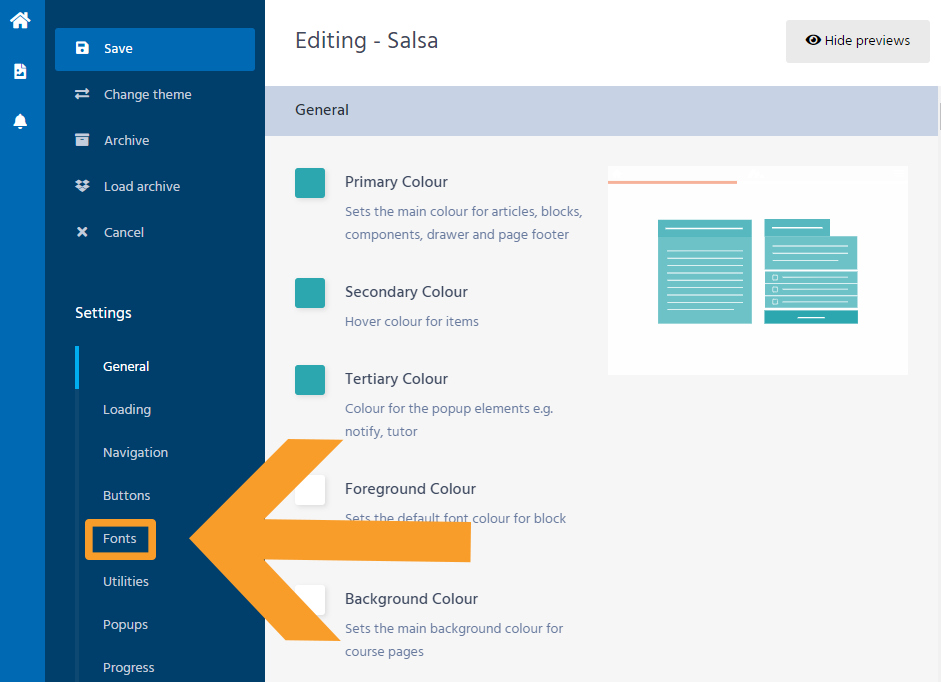Click the theme preview thumbnail
Viewport: 941px width, 682px height.
point(757,270)
